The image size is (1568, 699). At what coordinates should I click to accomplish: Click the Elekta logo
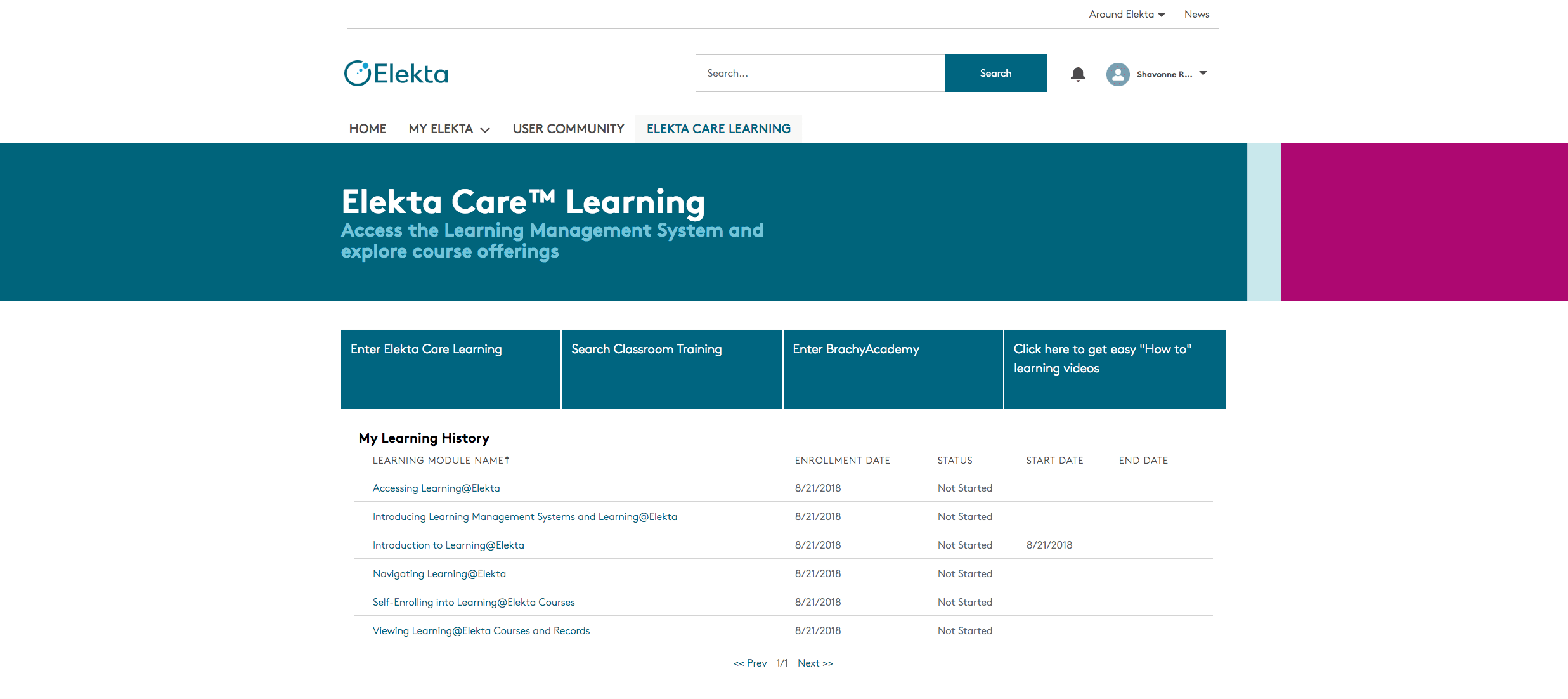pyautogui.click(x=396, y=74)
